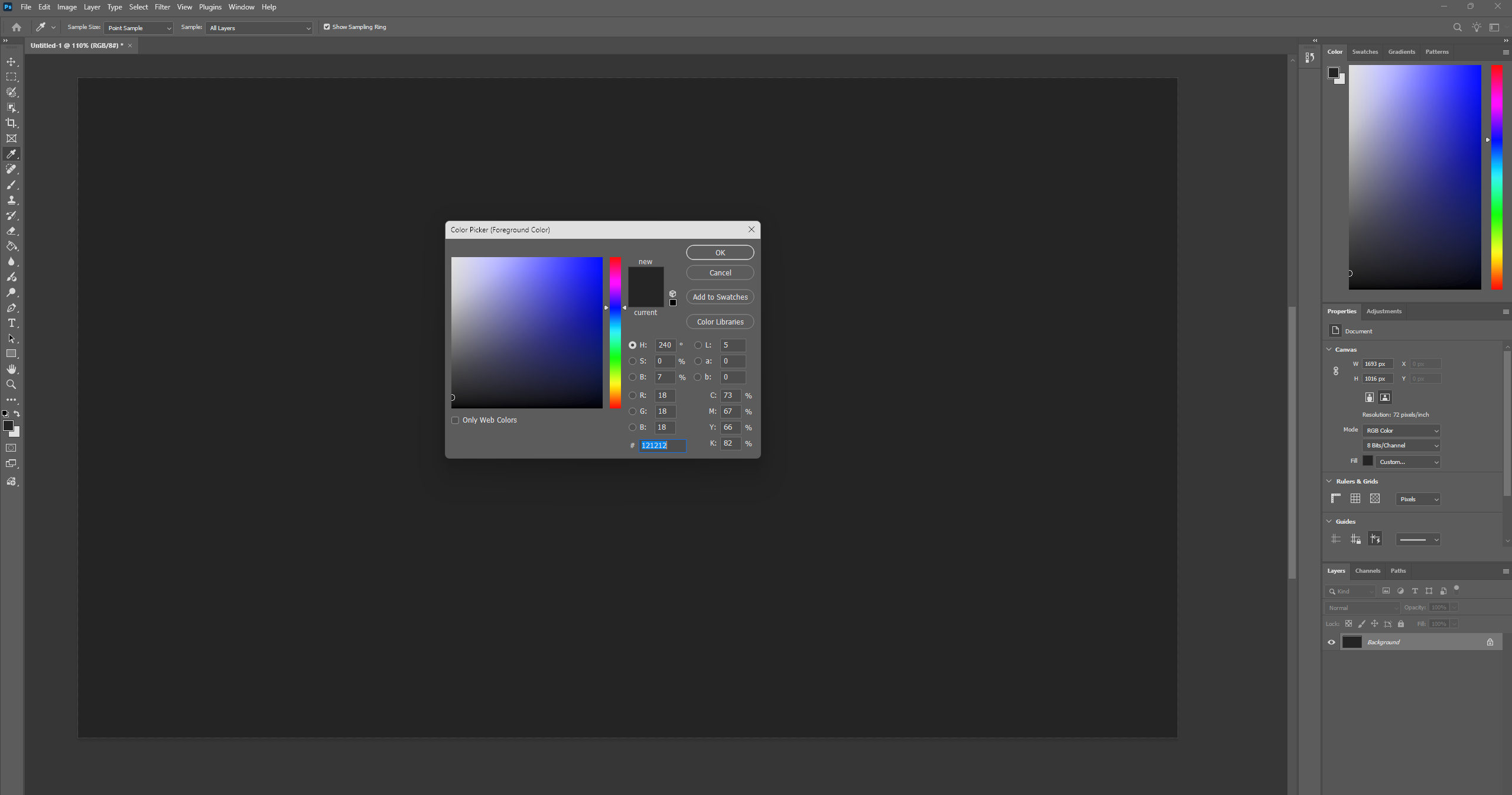
Task: Hide the Background layer visibility
Action: (x=1331, y=642)
